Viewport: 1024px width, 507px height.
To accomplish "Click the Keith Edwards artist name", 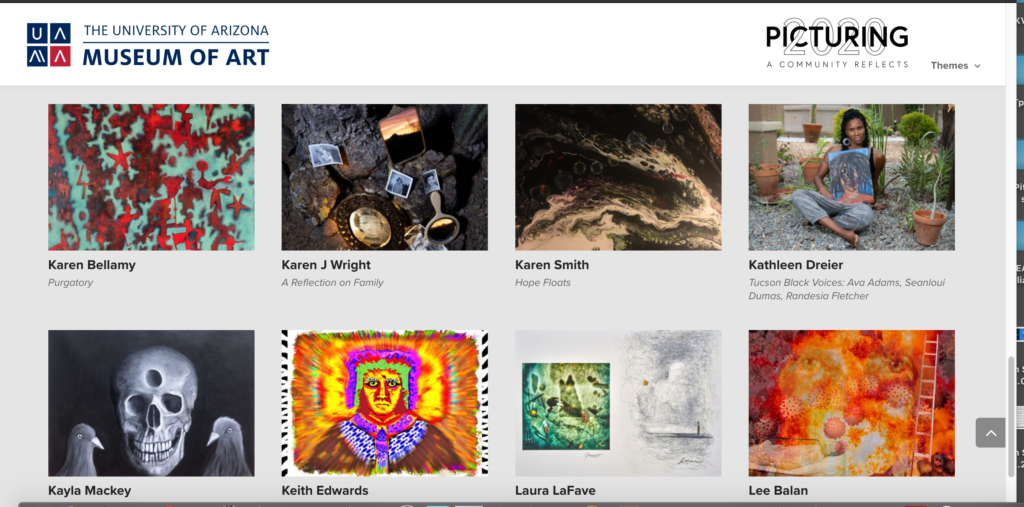I will click(325, 490).
